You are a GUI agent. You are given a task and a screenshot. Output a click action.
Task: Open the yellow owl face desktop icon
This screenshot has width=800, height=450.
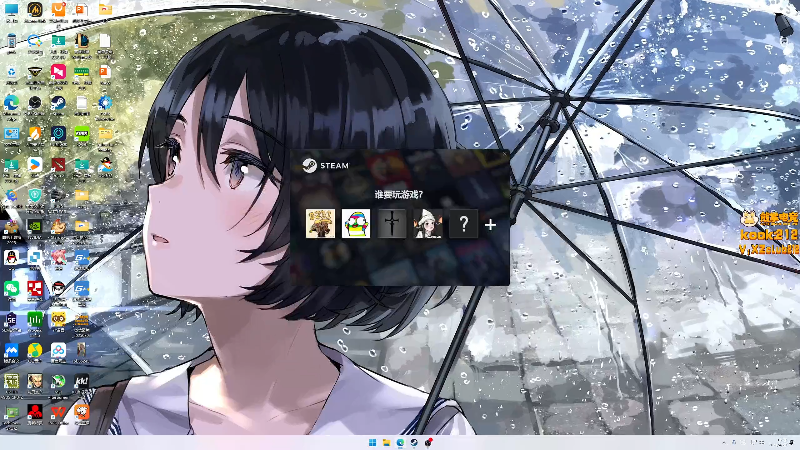click(x=58, y=319)
